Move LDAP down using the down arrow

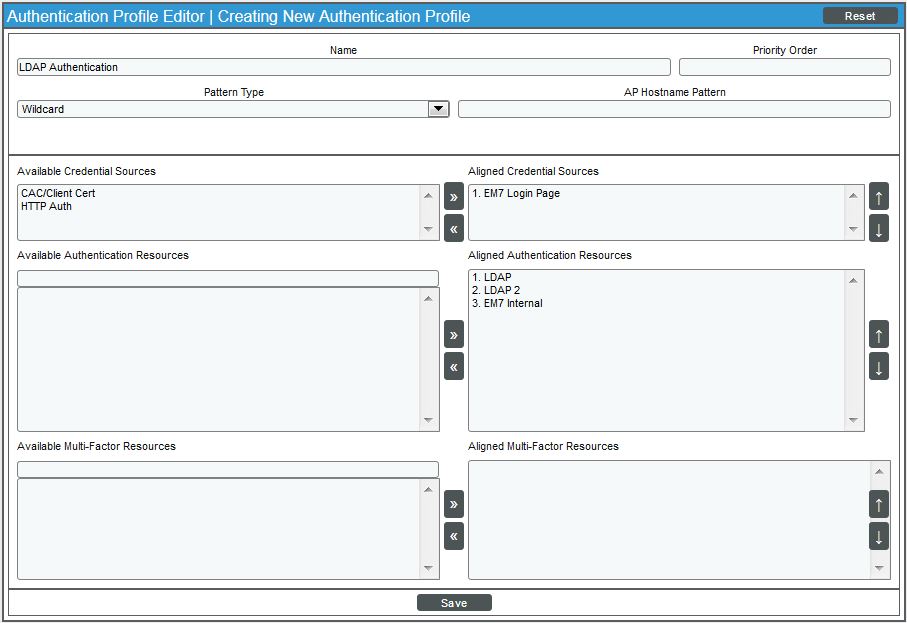[878, 366]
